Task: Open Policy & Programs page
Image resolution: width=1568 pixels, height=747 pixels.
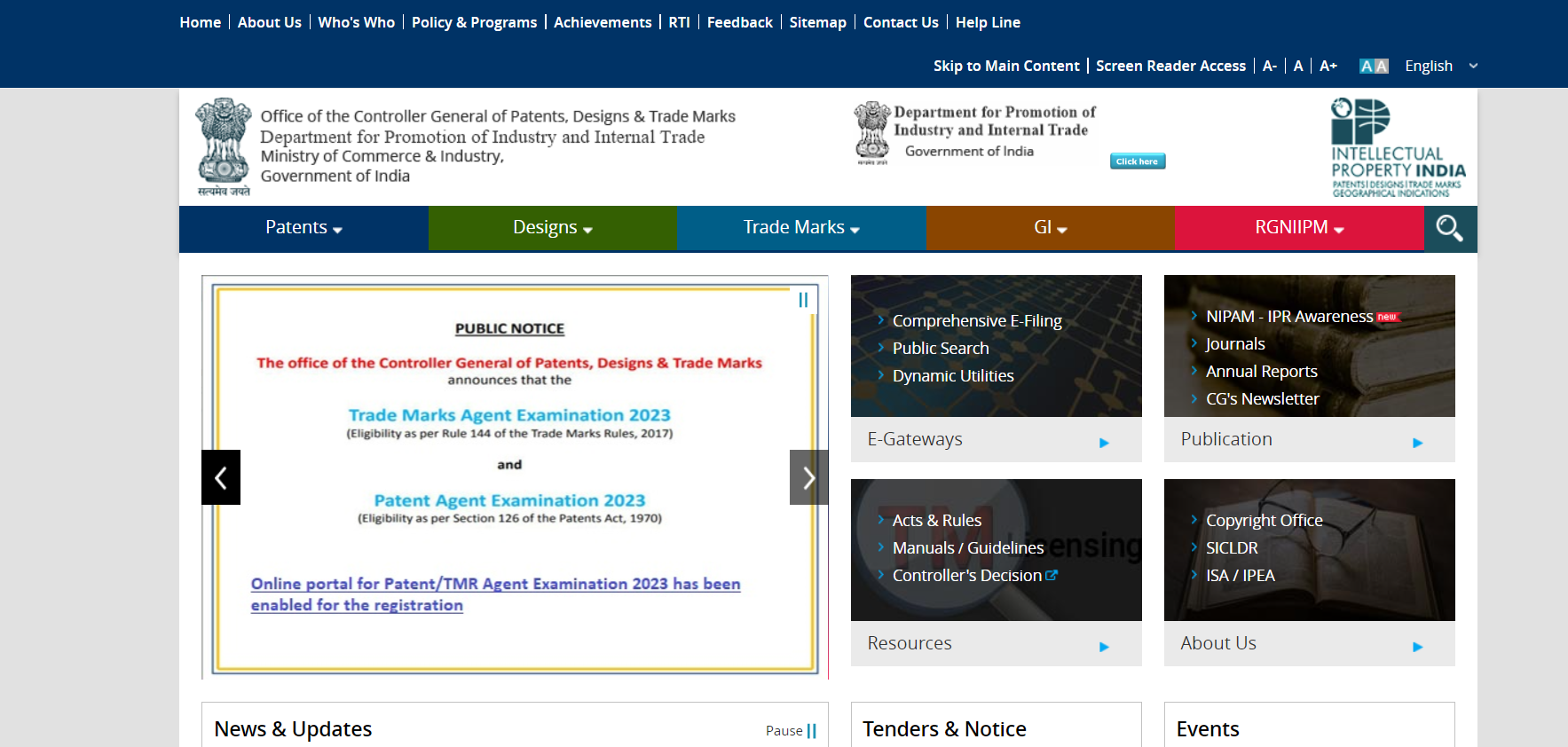Action: 474,22
